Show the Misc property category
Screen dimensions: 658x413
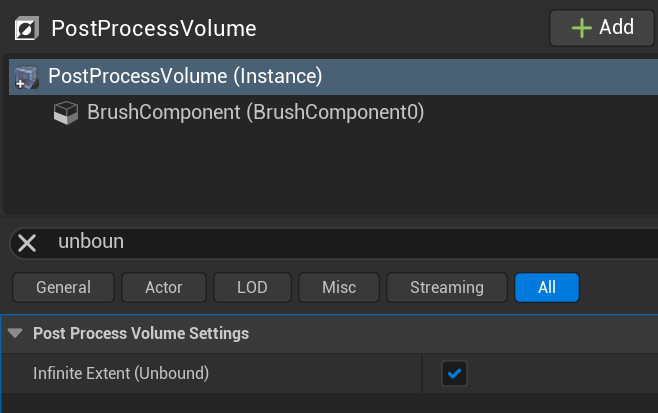tap(339, 287)
